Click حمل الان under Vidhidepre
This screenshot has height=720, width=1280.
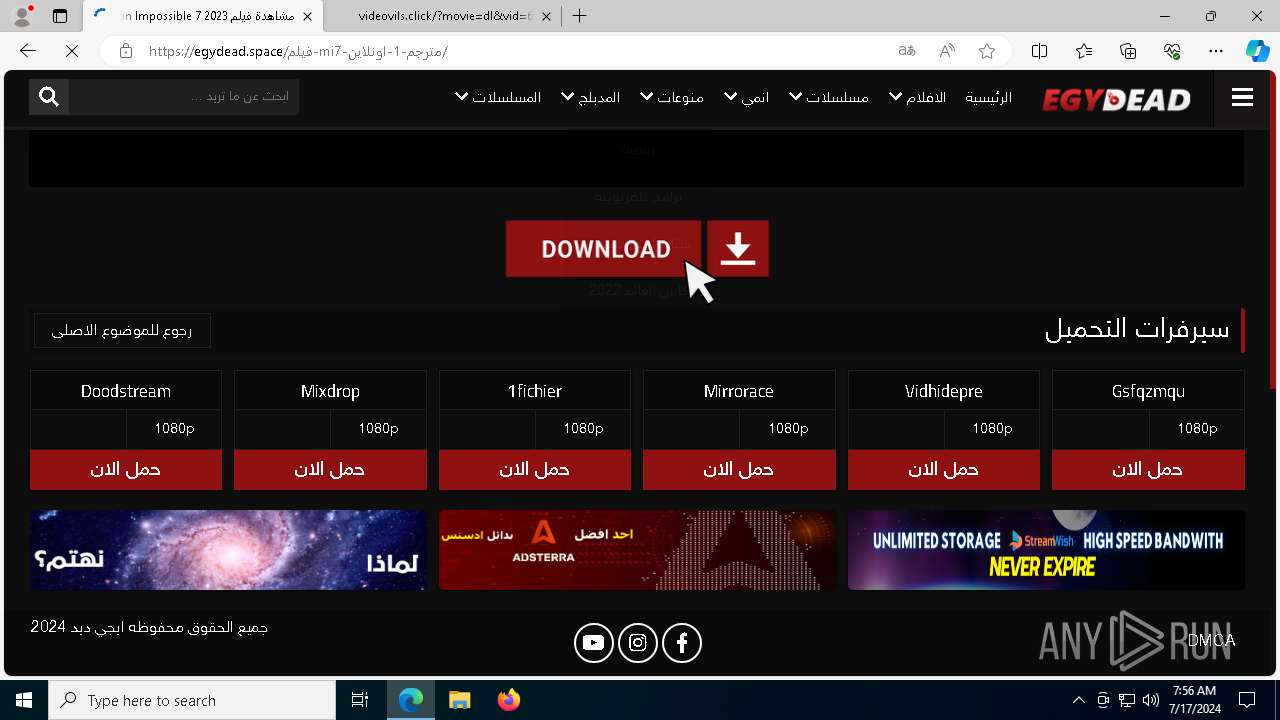tap(944, 469)
